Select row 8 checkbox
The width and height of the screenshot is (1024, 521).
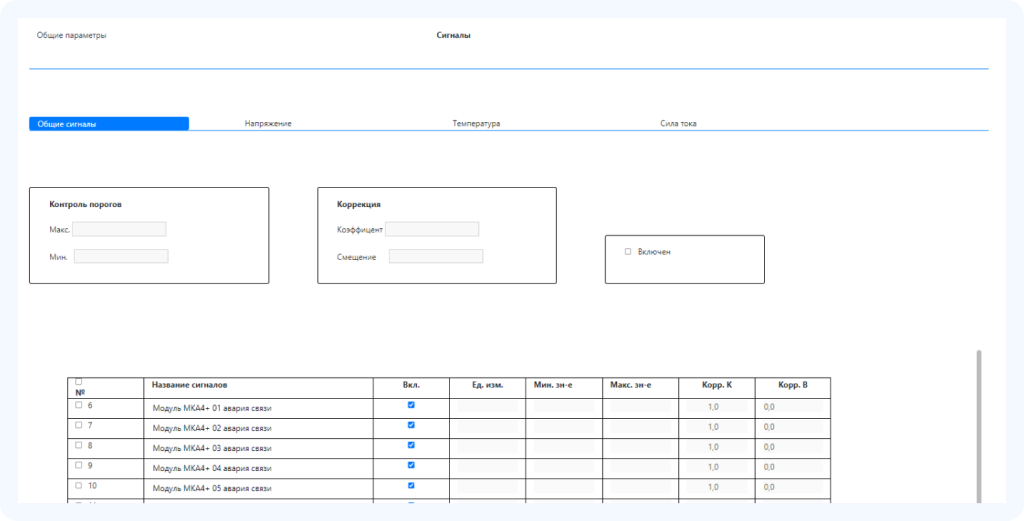pos(79,445)
